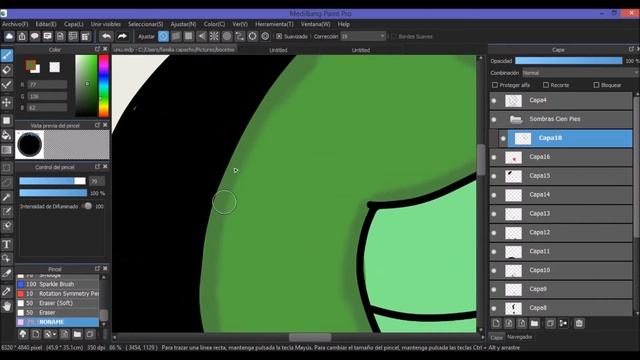The image size is (640, 360).
Task: Create new layer with bottom panel icon
Action: pyautogui.click(x=496, y=324)
